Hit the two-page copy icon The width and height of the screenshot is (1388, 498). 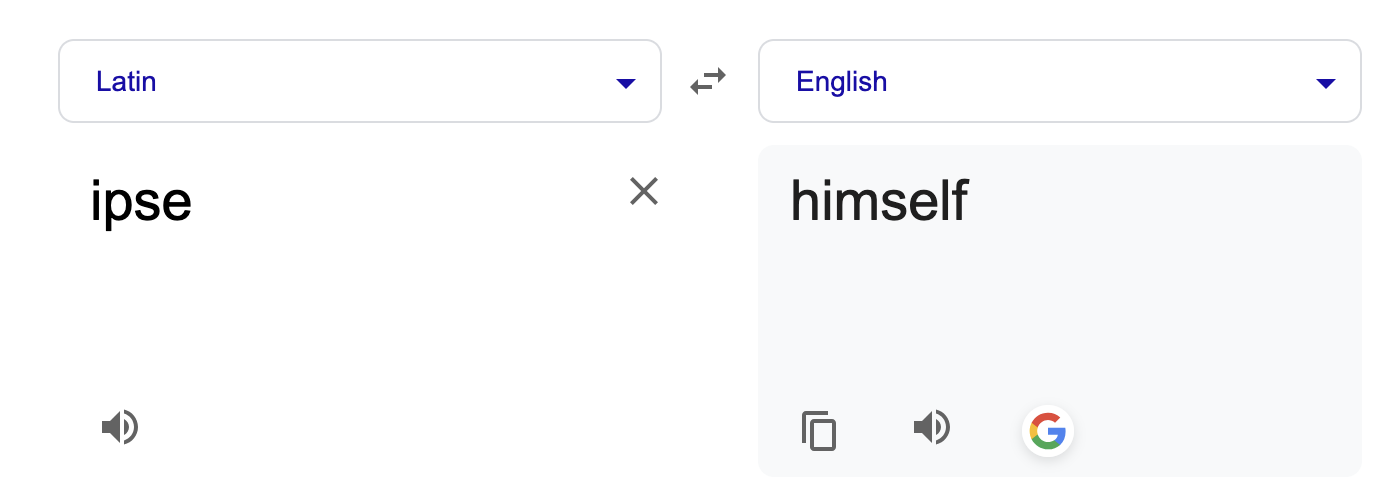click(819, 431)
